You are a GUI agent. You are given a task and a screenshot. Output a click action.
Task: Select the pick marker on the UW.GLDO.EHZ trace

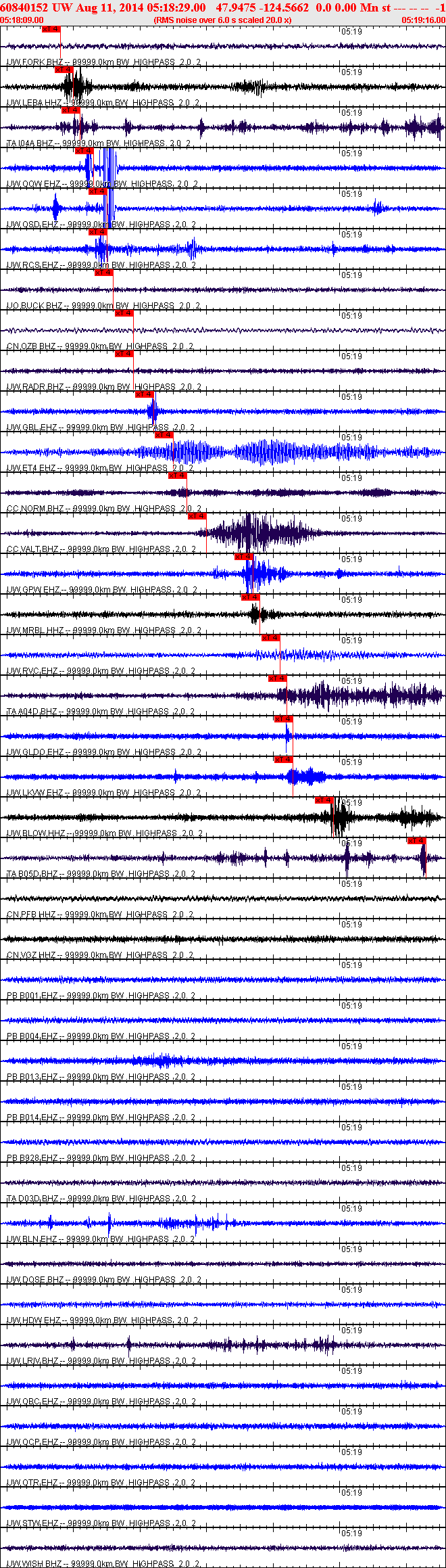[284, 719]
